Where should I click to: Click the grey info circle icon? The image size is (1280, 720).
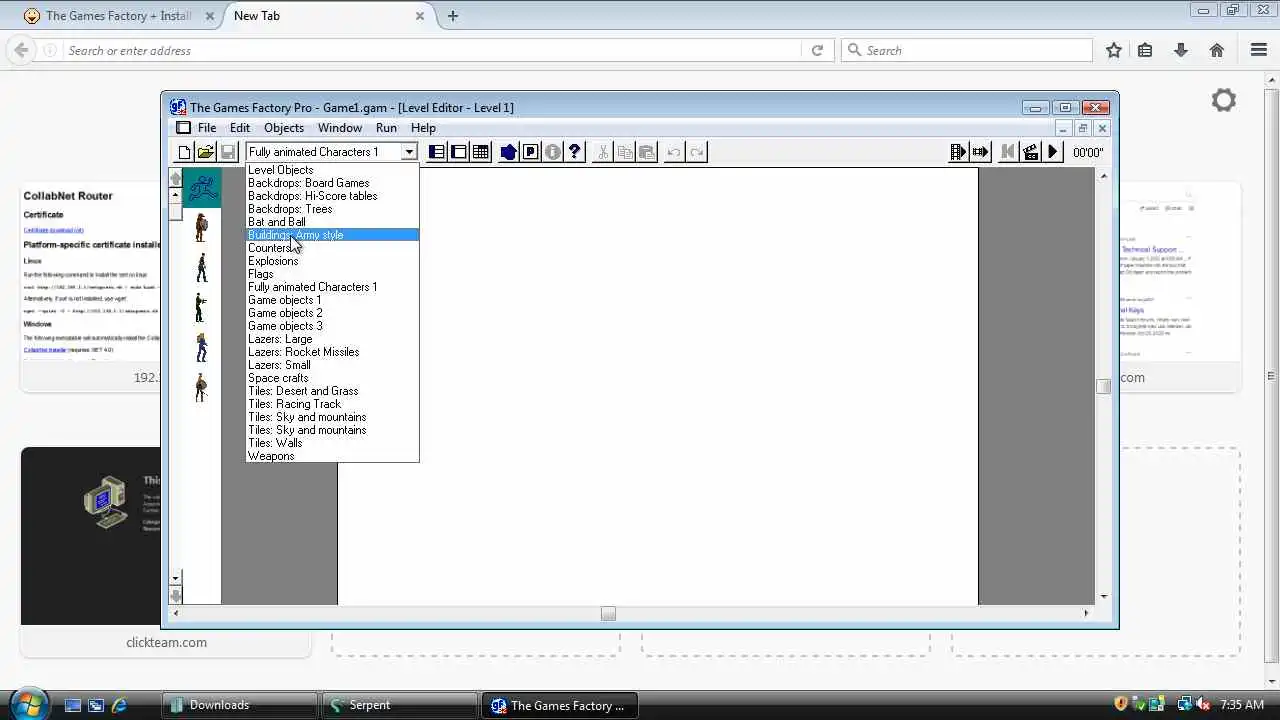click(553, 152)
